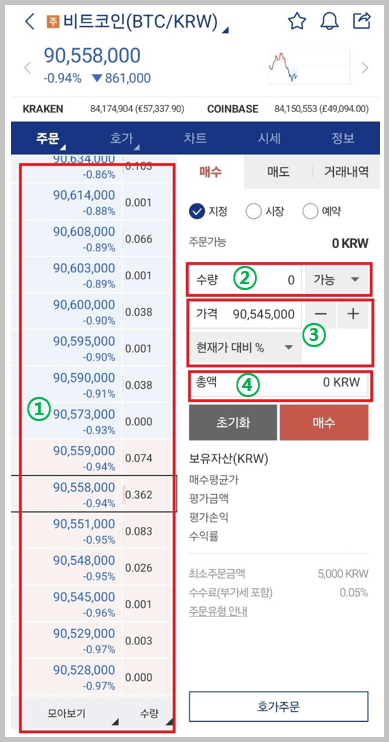This screenshot has height=742, width=390.
Task: Click the COINBASE price 84,150,553
Action: [321, 109]
